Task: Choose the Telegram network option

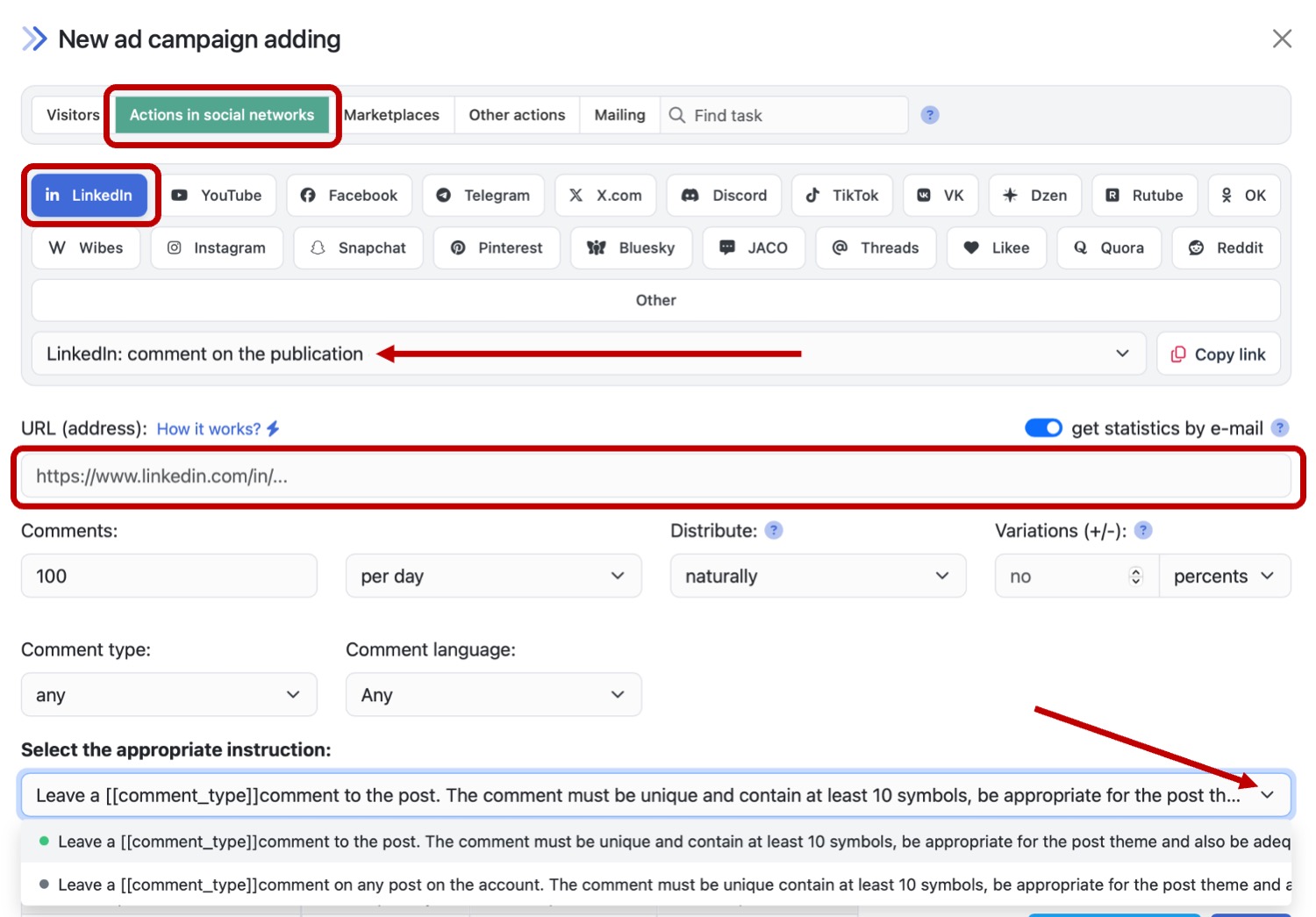Action: (x=483, y=195)
